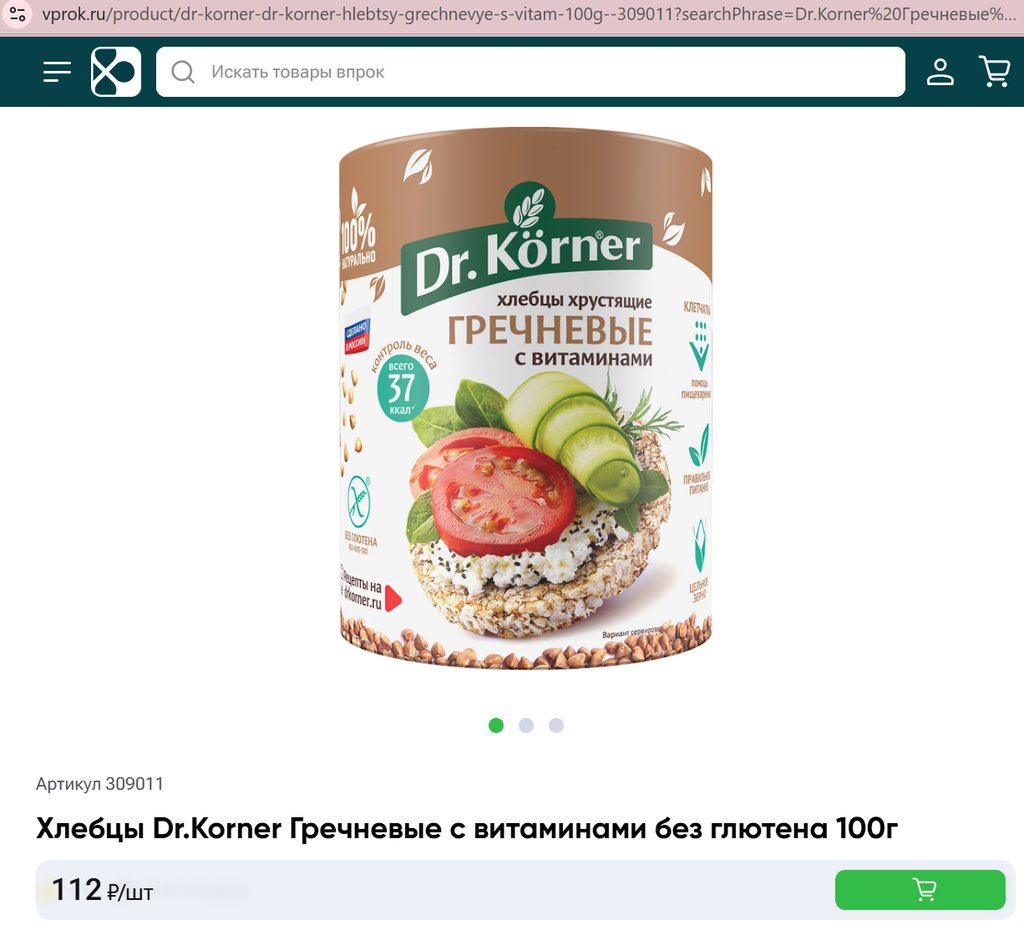Viewport: 1024px width, 930px height.
Task: Click the 112 ₽/шт price
Action: [x=102, y=890]
